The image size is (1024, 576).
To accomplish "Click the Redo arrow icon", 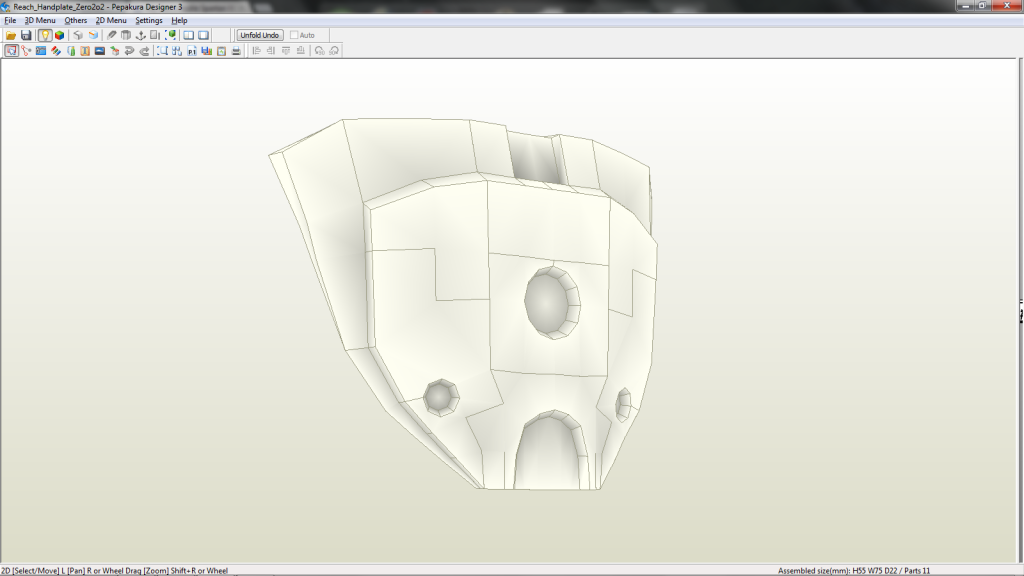I will point(144,51).
